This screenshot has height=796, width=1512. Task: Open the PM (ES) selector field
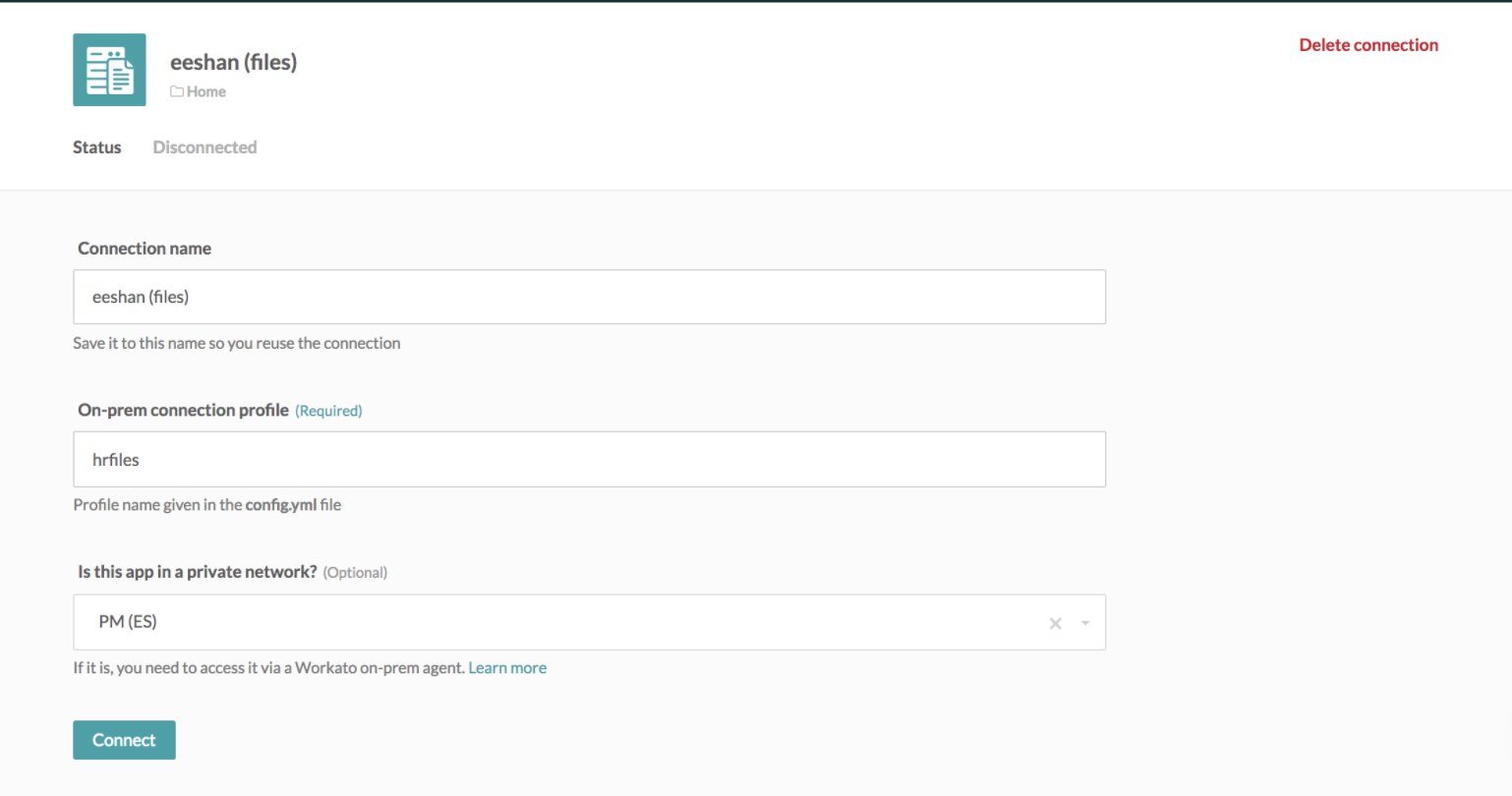(492, 622)
